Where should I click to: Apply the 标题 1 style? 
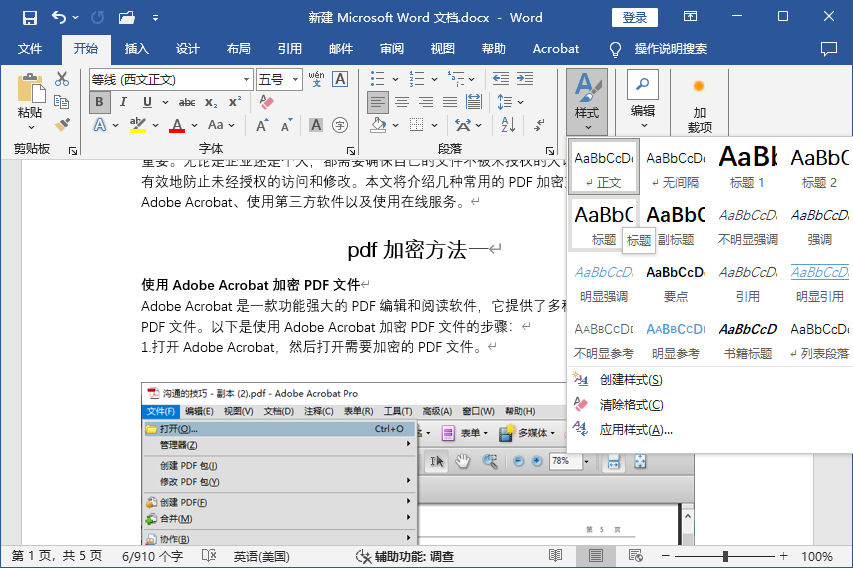point(747,166)
